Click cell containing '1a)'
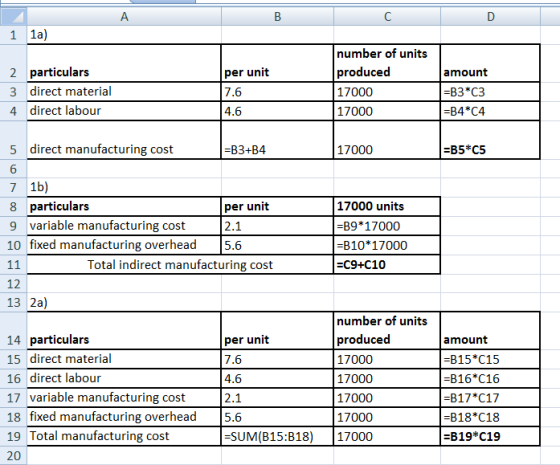This screenshot has height=465, width=560. click(x=124, y=35)
